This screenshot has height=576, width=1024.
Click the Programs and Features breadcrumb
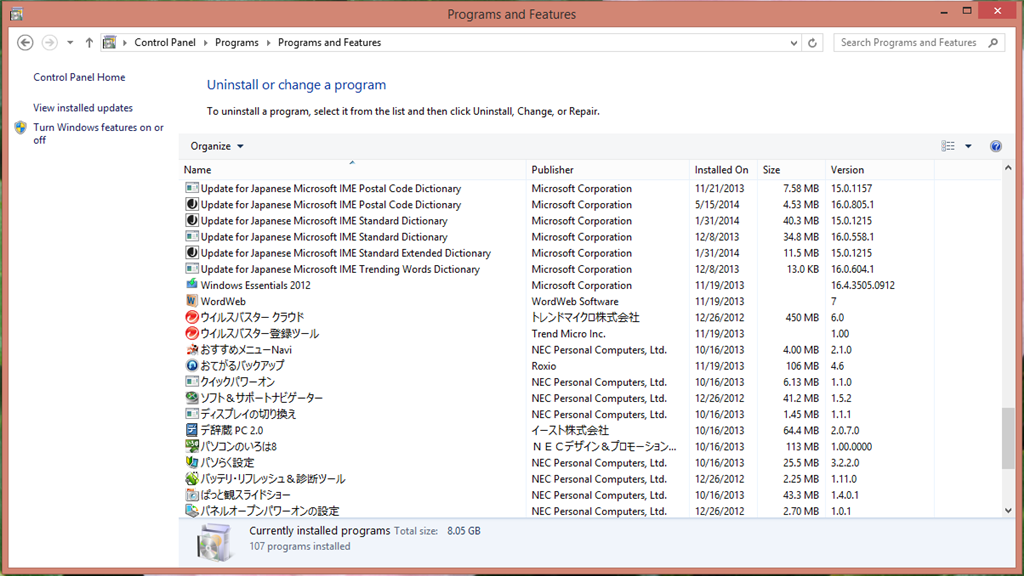coord(329,42)
